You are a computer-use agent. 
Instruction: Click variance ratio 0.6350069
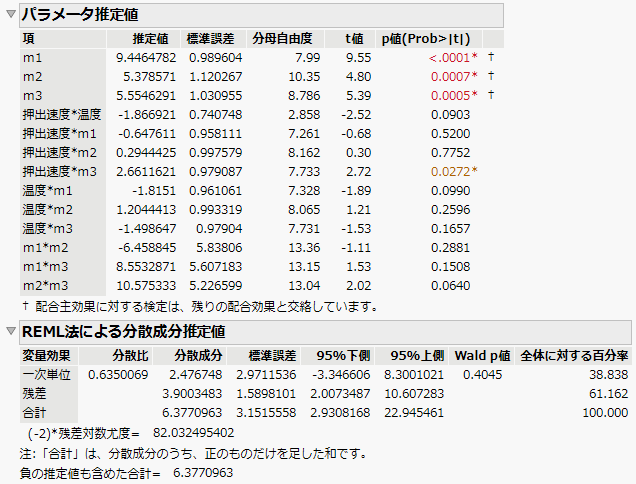coord(118,375)
